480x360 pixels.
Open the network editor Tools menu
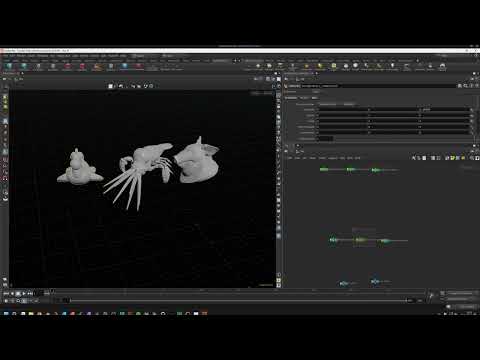pos(322,158)
